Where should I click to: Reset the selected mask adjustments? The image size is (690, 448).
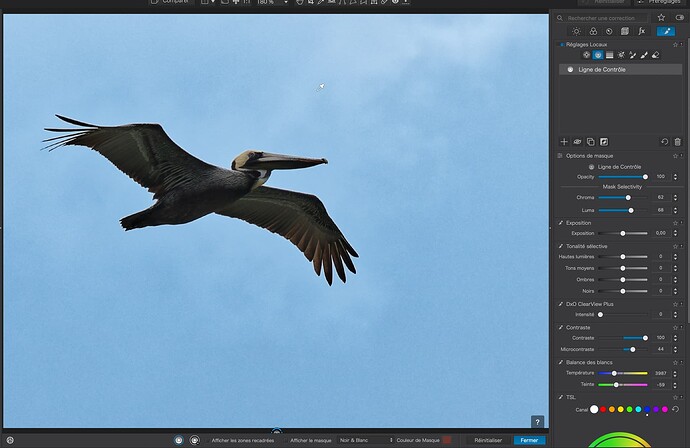pyautogui.click(x=664, y=142)
